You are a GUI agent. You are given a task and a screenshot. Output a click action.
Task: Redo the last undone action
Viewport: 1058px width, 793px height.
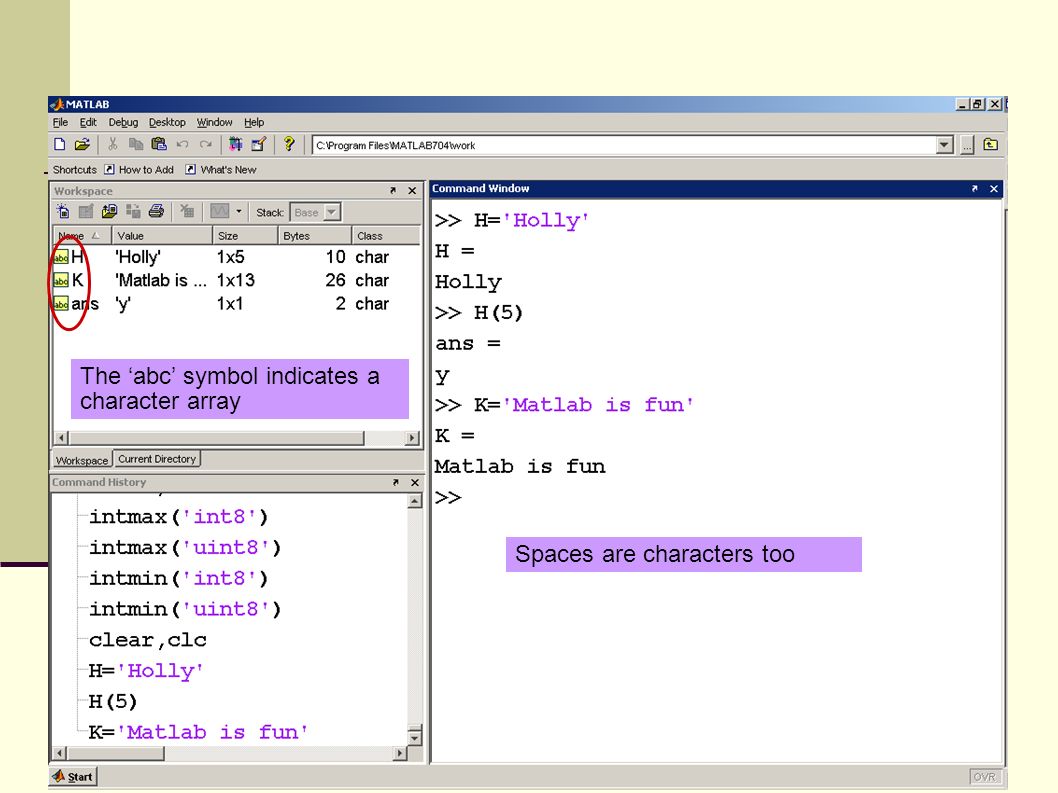[206, 144]
